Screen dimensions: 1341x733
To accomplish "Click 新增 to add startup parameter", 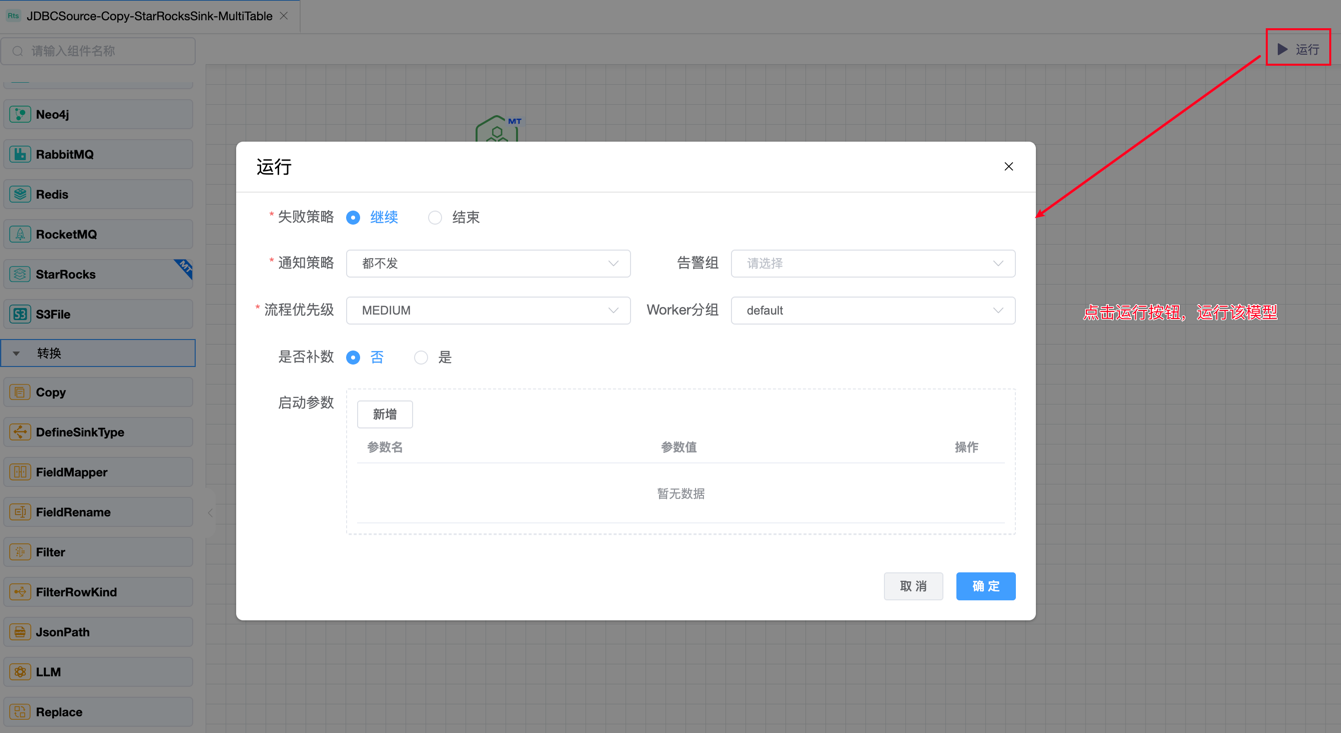I will [385, 415].
